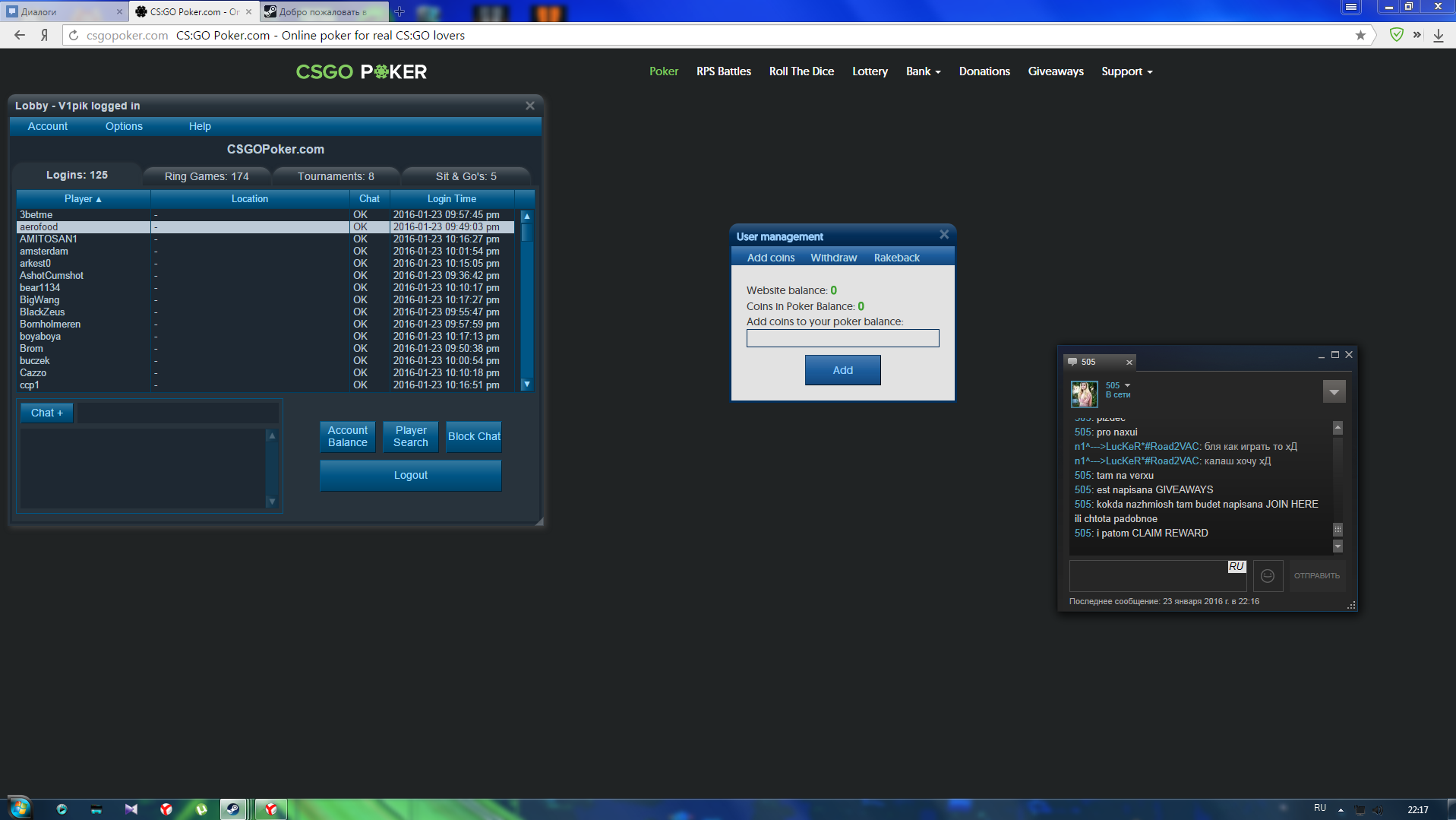The height and width of the screenshot is (820, 1456).
Task: Open the Support dropdown menu
Action: pos(1127,71)
